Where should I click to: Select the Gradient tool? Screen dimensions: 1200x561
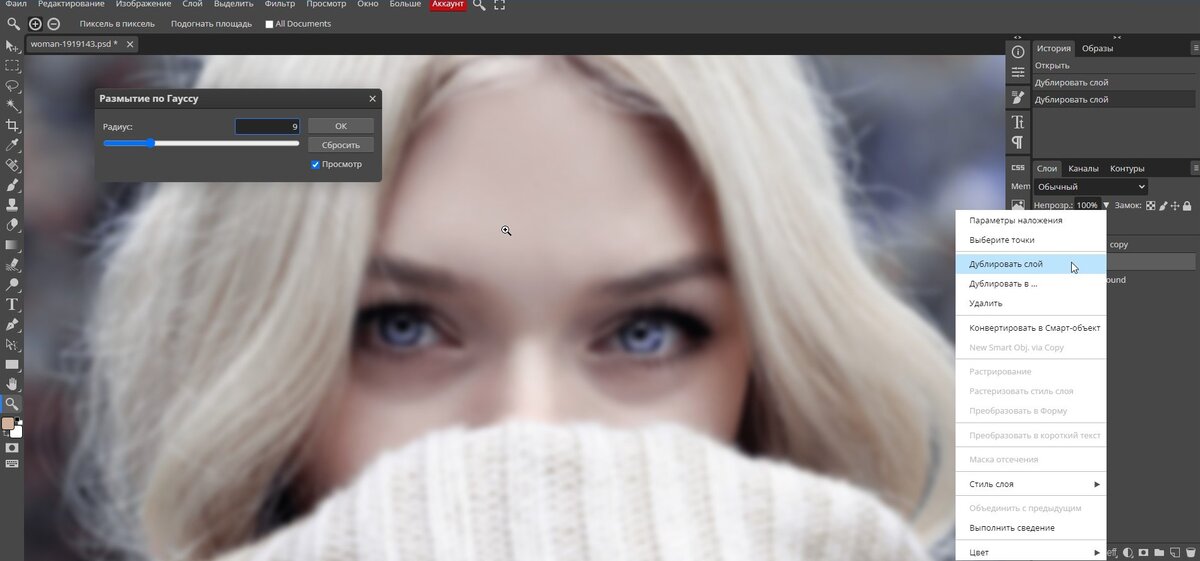(x=12, y=244)
